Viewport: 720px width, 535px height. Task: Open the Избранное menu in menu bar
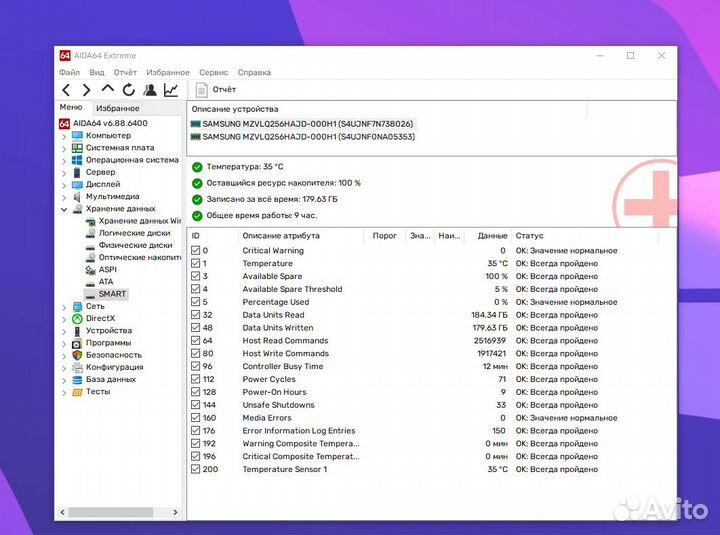coord(168,72)
